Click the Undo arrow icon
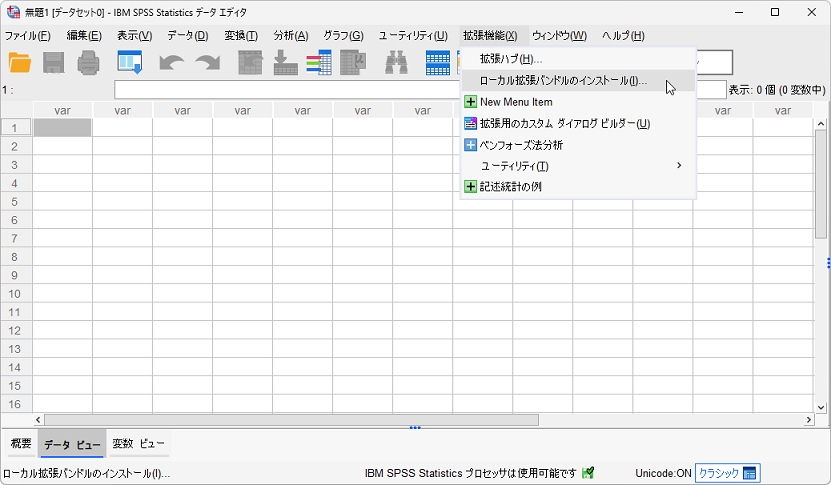 171,62
